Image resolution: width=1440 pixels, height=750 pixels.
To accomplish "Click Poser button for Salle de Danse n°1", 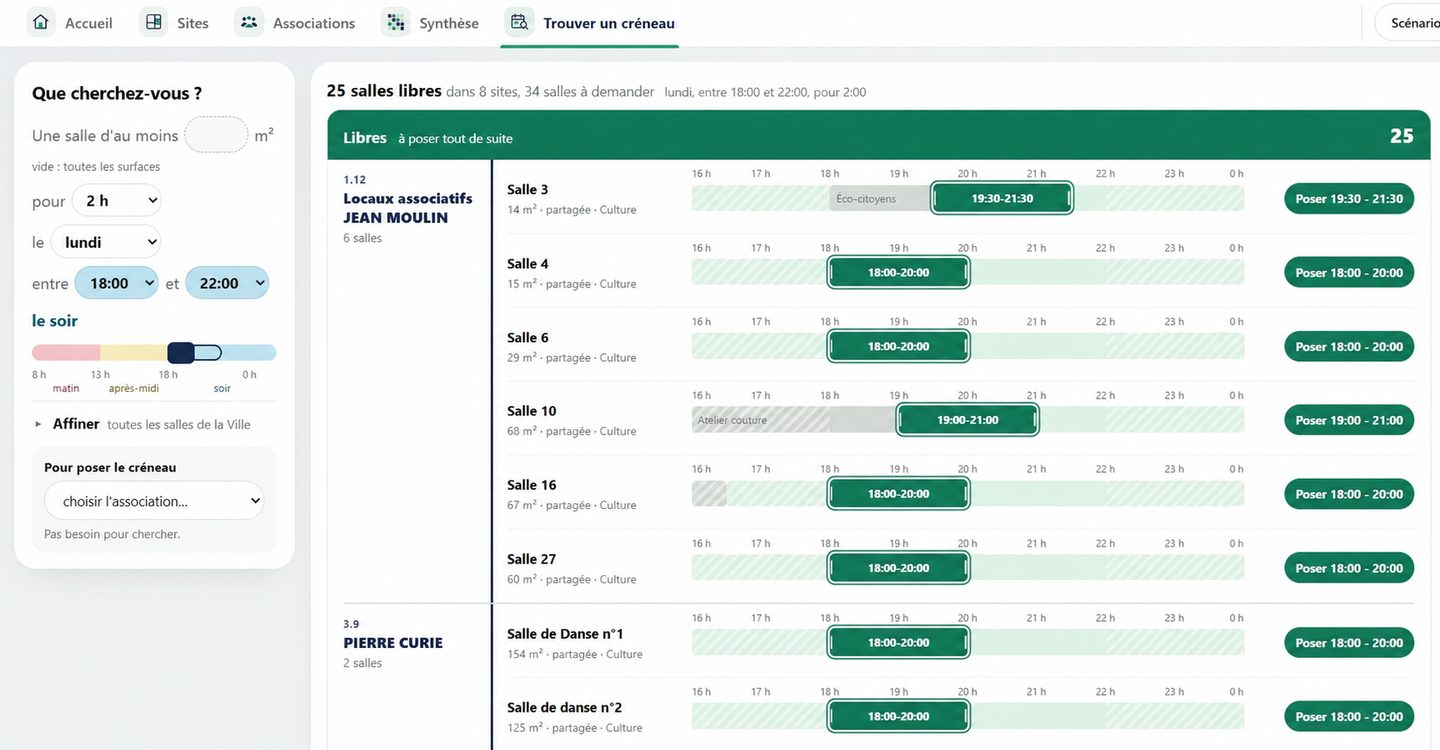I will tap(1349, 643).
